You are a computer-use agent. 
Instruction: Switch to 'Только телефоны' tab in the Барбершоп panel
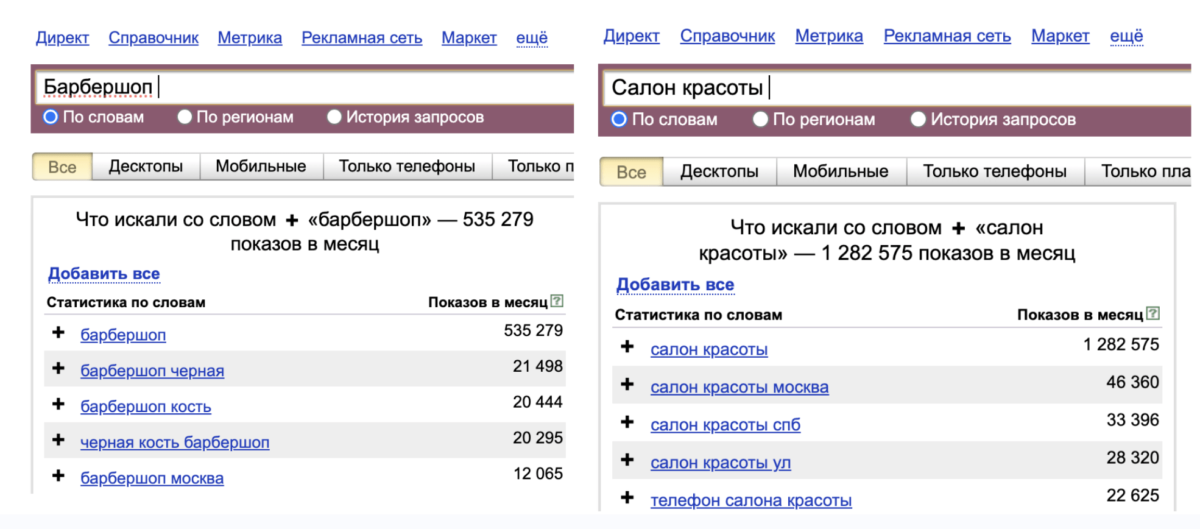[x=407, y=167]
